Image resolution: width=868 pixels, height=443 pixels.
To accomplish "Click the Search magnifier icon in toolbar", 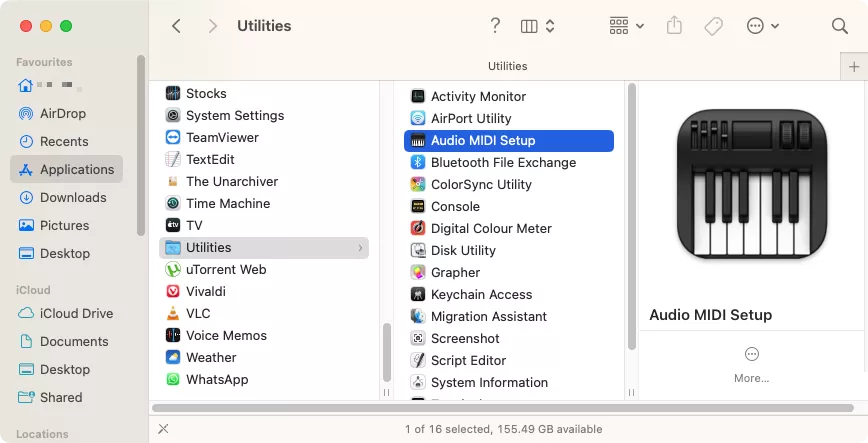I will [x=839, y=26].
